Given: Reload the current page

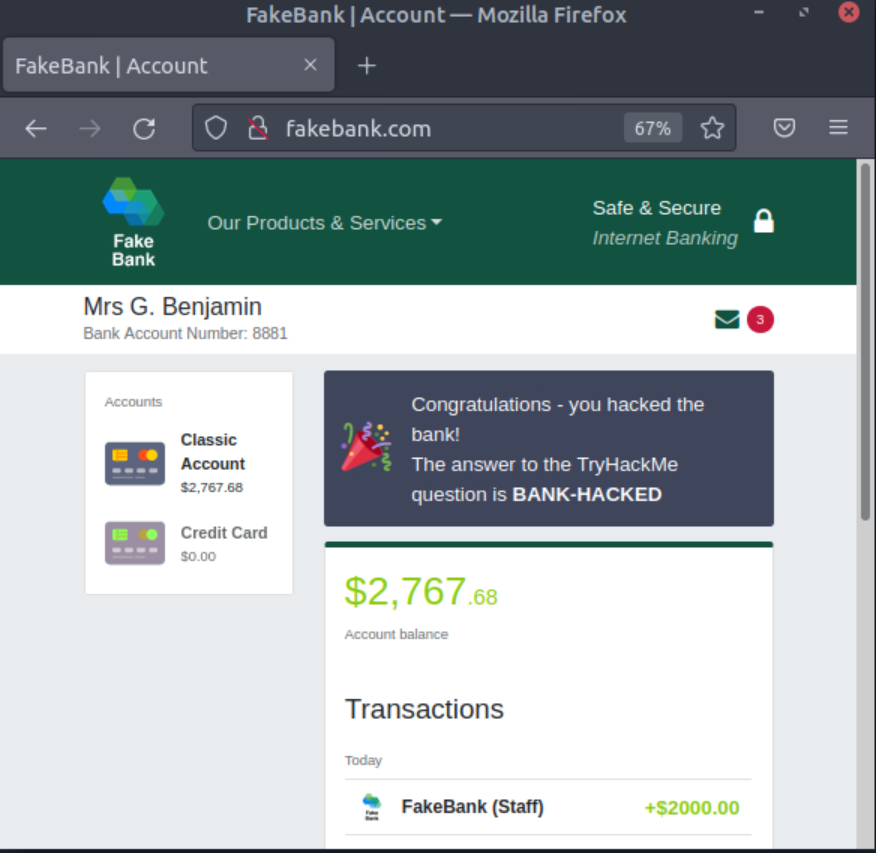Looking at the screenshot, I should point(144,128).
